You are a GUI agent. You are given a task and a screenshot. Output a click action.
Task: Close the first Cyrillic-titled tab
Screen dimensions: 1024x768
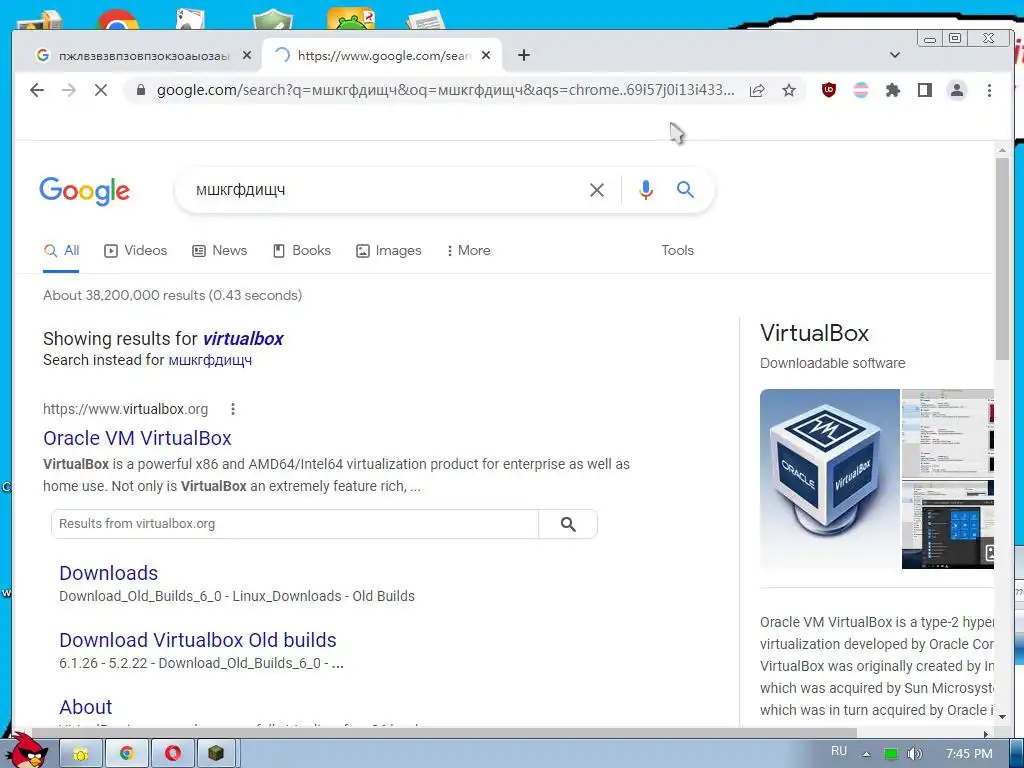[x=247, y=56]
